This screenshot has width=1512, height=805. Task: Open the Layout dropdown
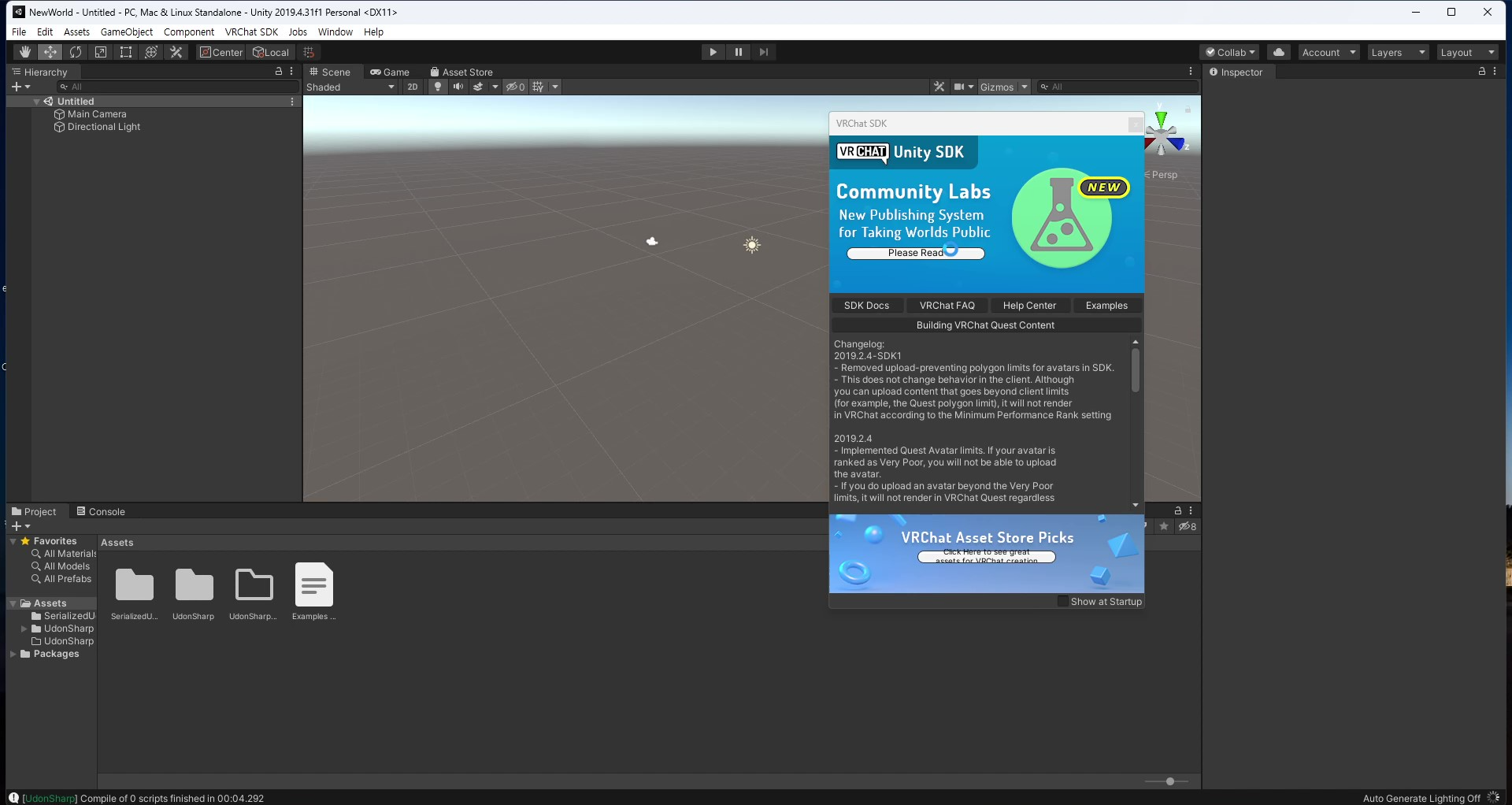tap(1467, 52)
